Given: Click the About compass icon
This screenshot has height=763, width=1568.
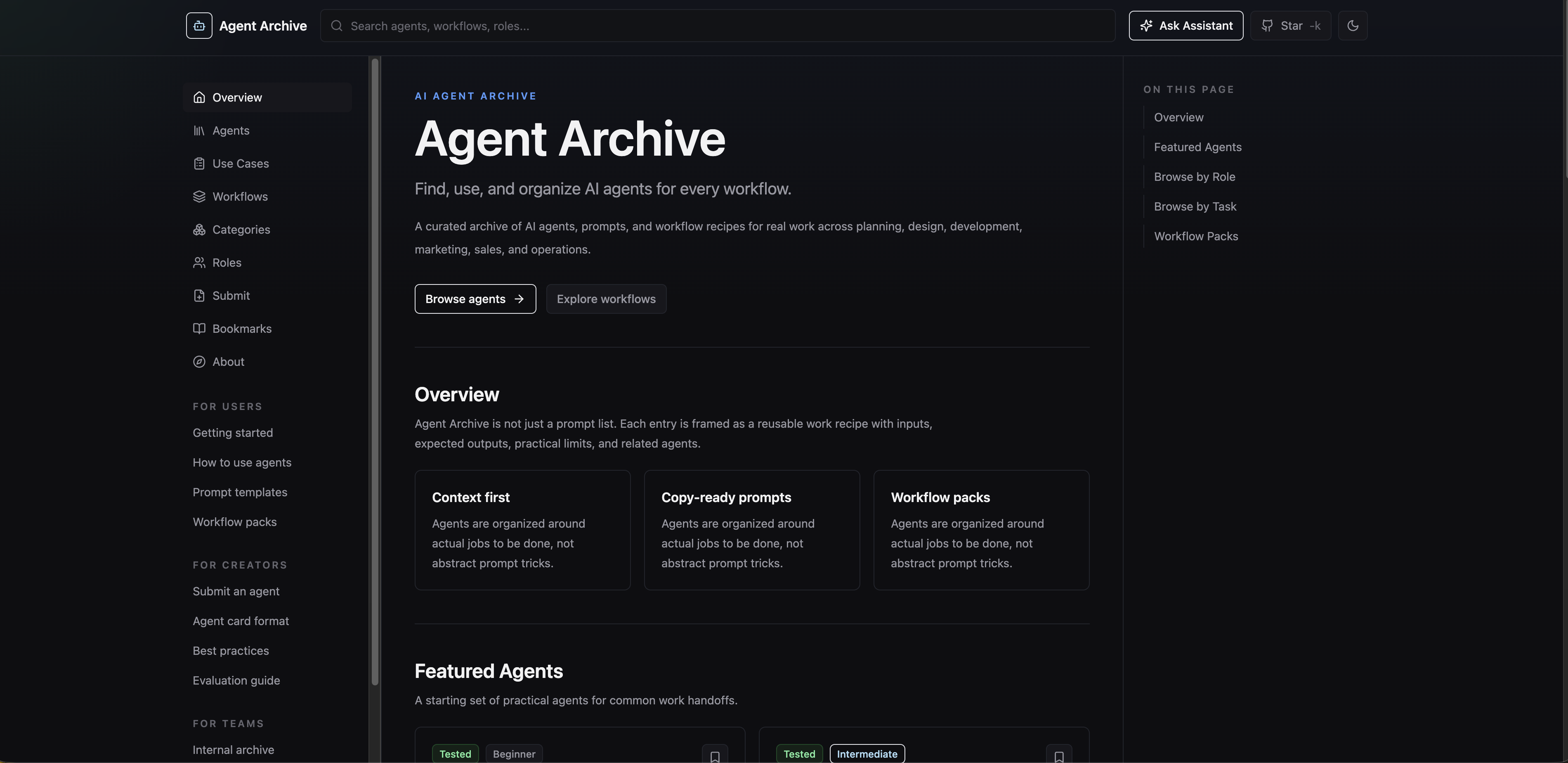Looking at the screenshot, I should coord(199,362).
